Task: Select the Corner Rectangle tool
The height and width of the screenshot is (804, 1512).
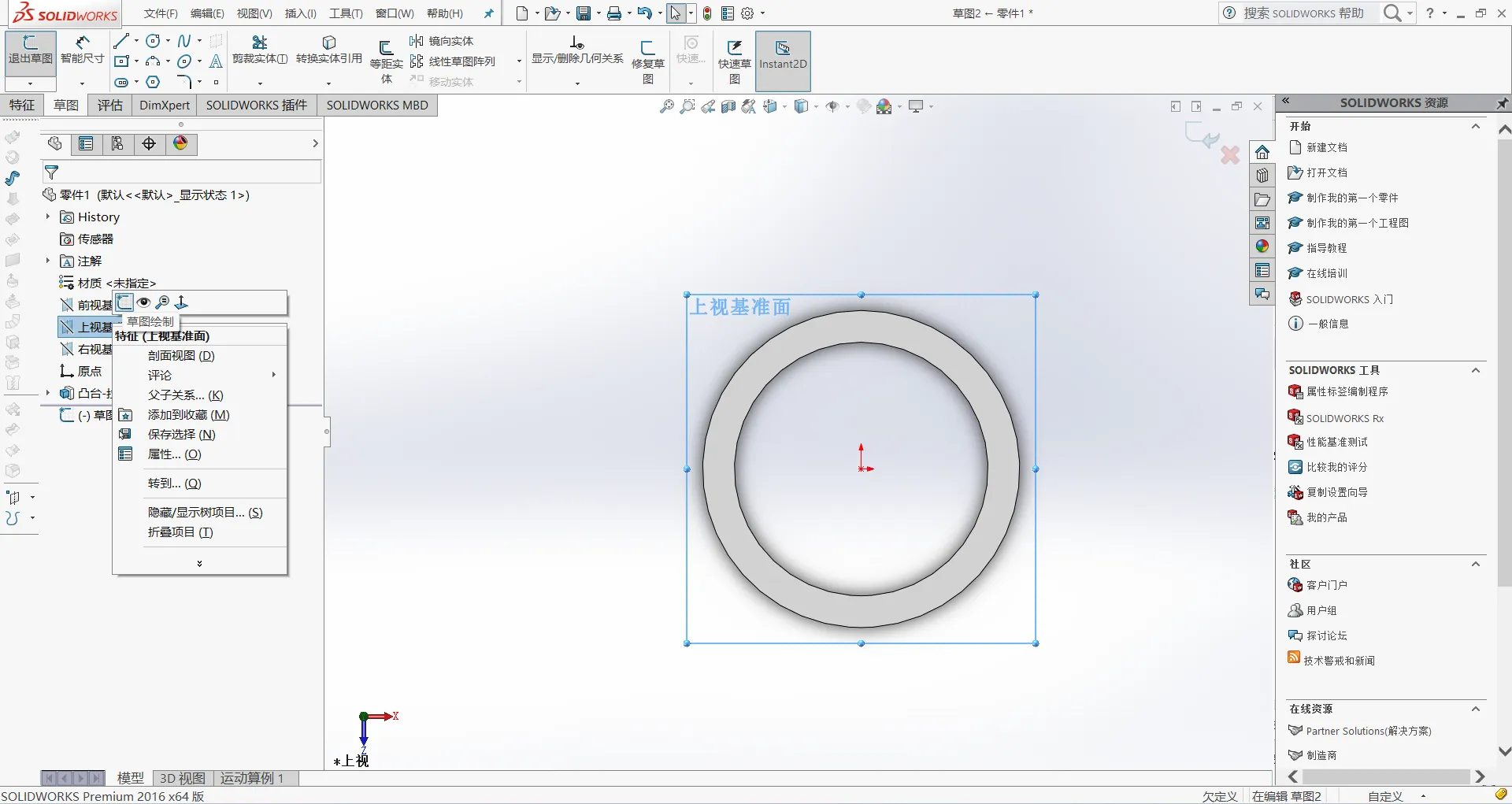Action: [121, 61]
